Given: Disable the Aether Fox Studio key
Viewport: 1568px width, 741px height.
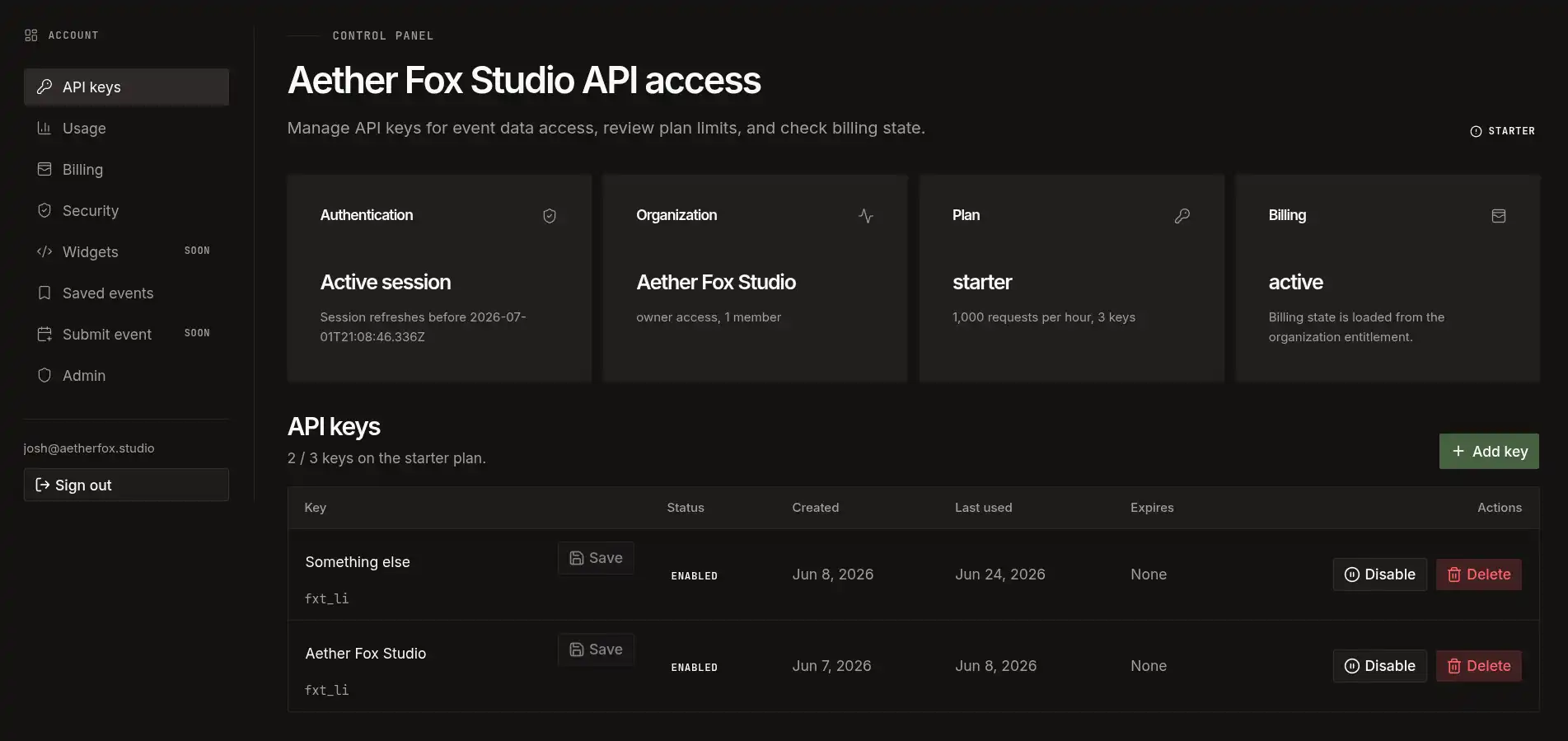Looking at the screenshot, I should pyautogui.click(x=1379, y=666).
